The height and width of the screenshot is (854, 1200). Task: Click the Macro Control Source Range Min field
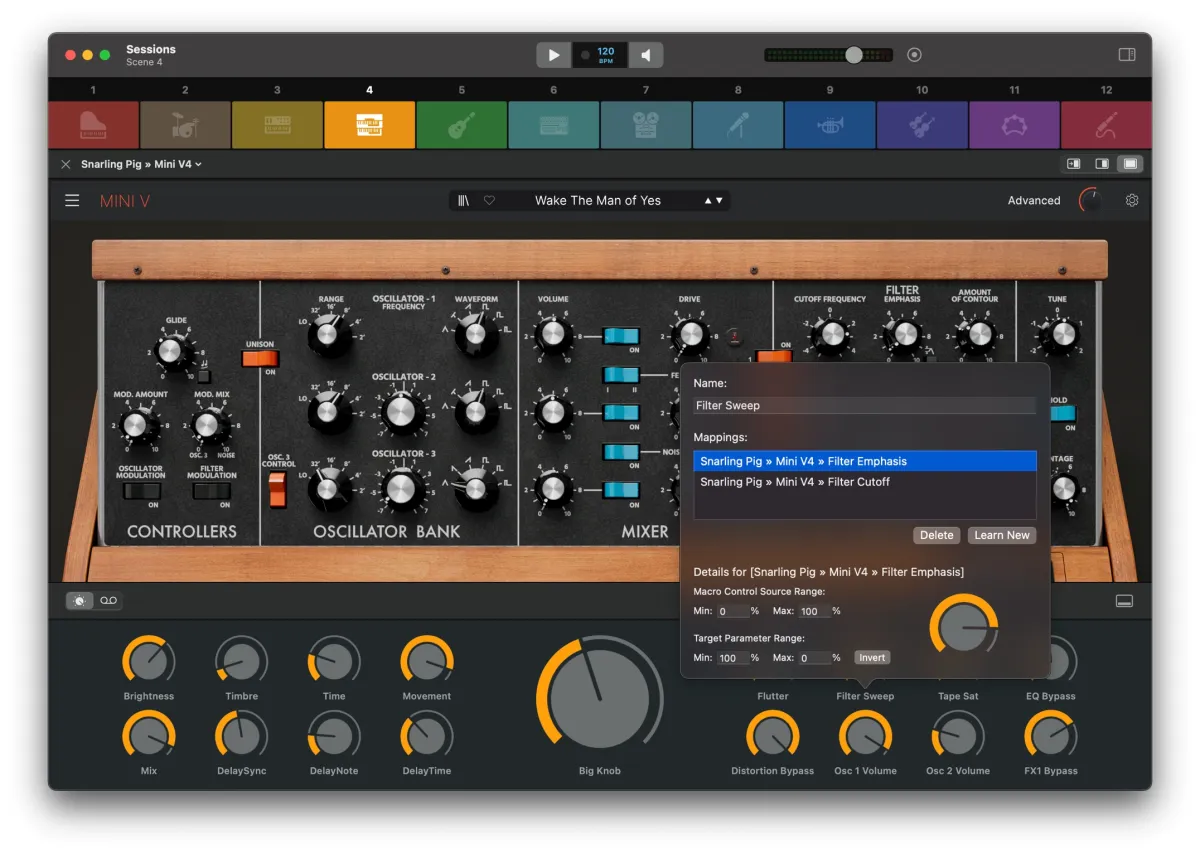click(x=733, y=611)
